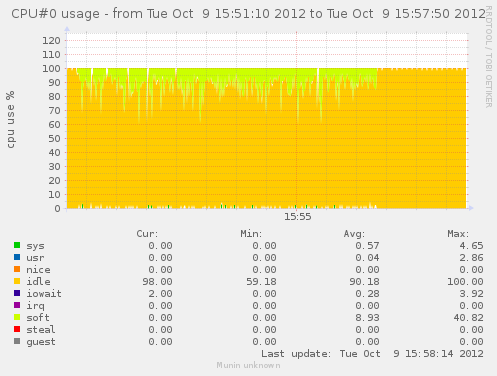Click the 100 label on the y-axis
Image resolution: width=497 pixels, height=376 pixels.
pos(51,69)
